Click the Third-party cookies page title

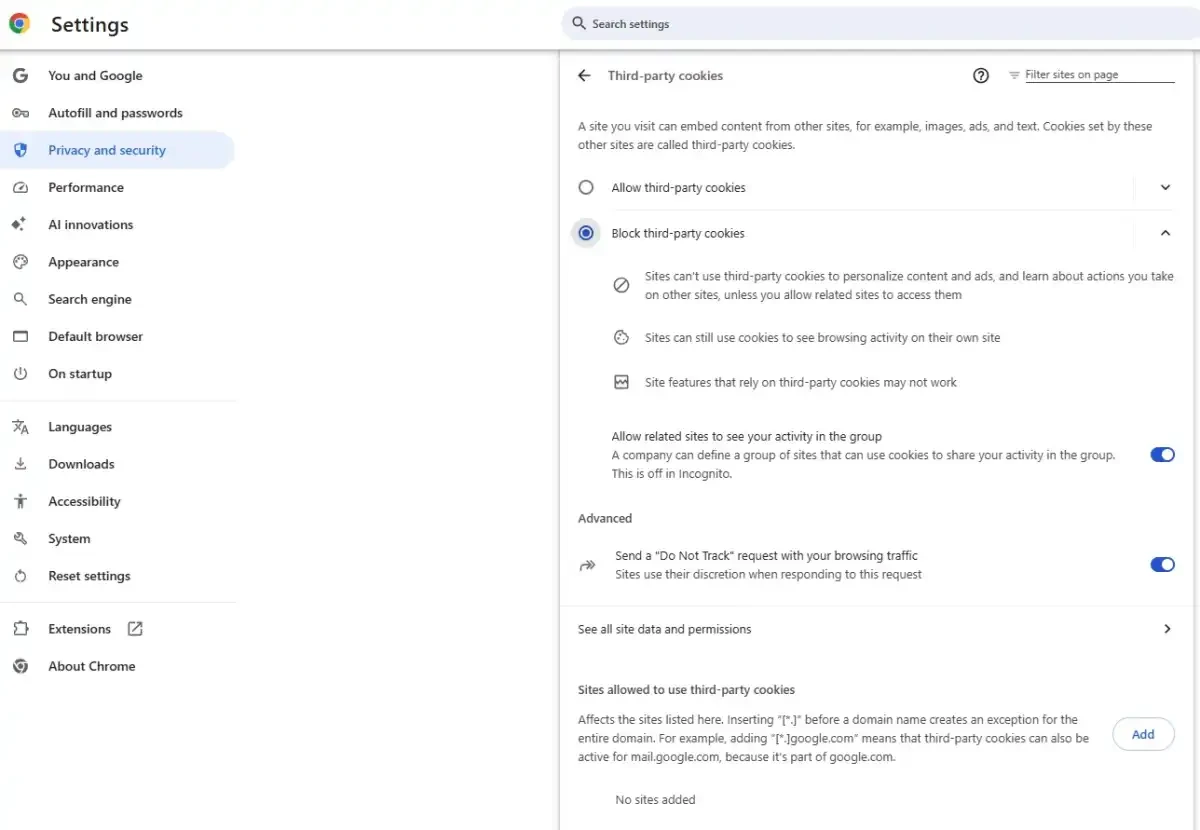pos(665,76)
